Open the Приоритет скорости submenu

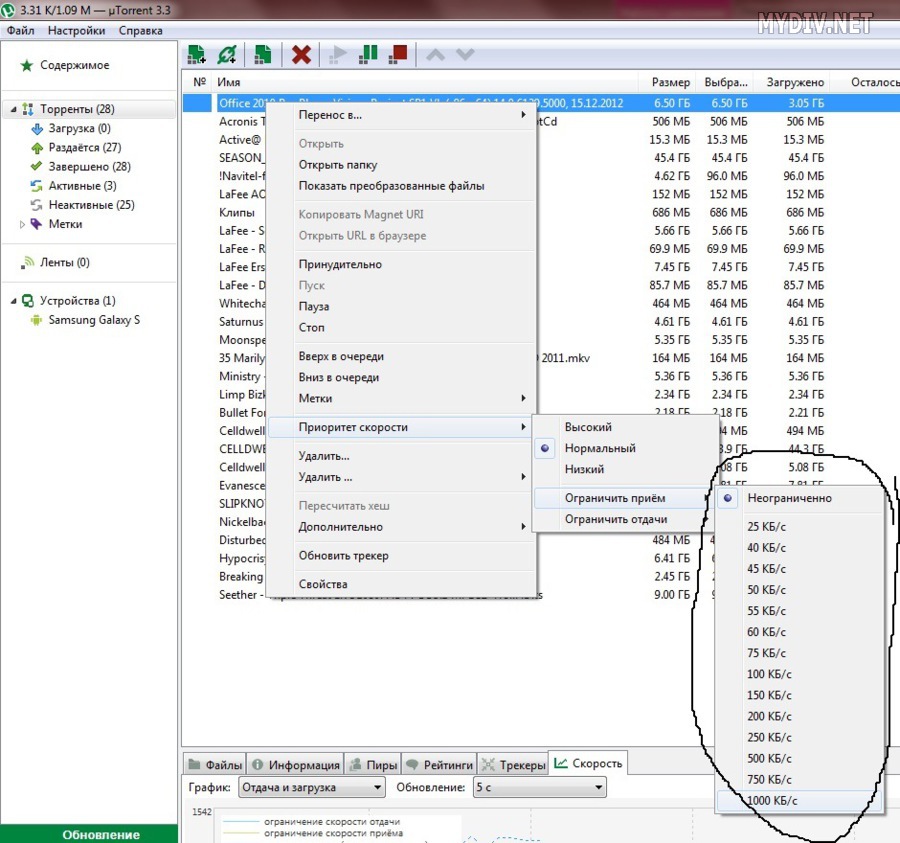click(x=400, y=427)
